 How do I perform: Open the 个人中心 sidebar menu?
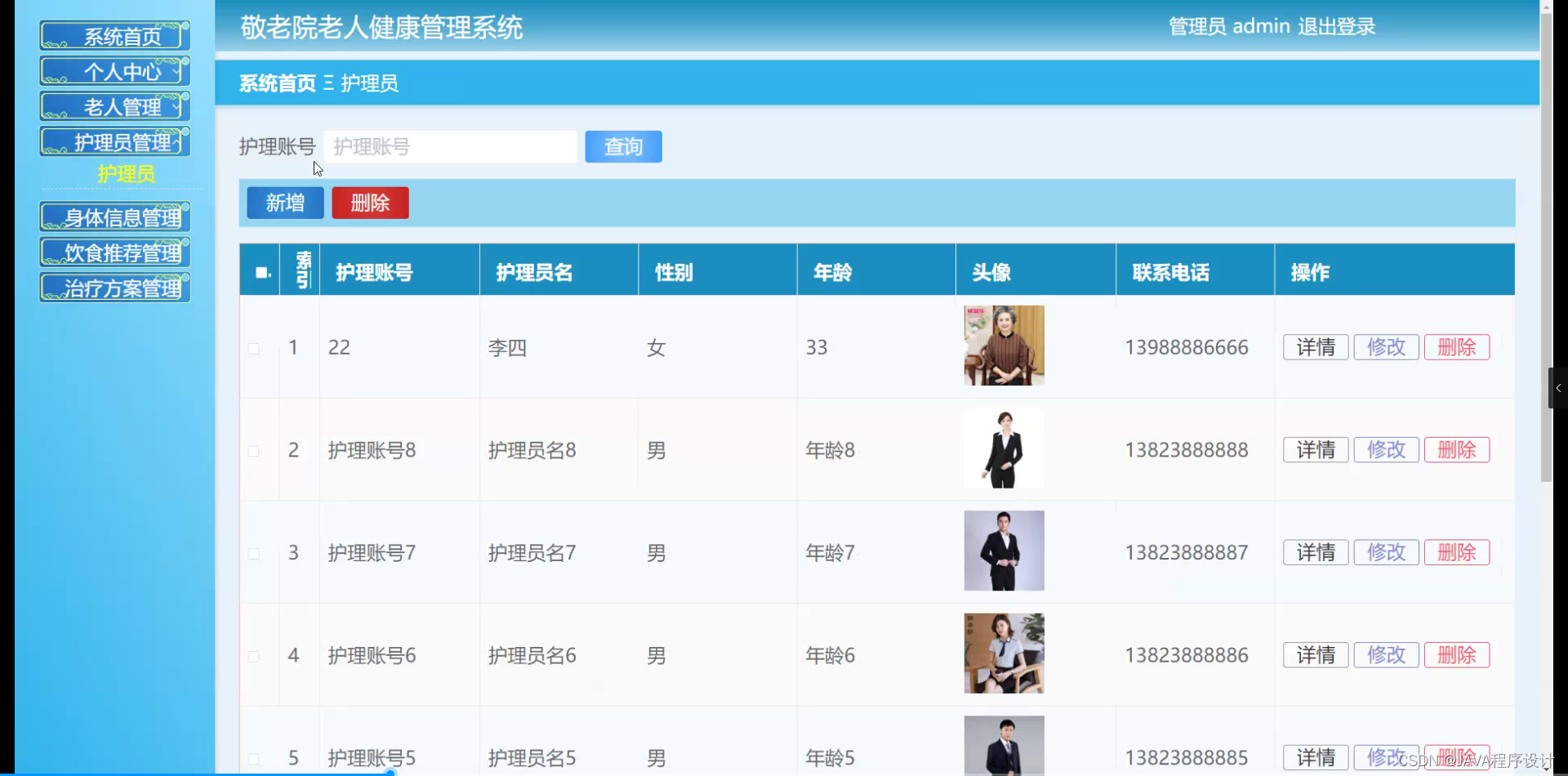[x=115, y=71]
